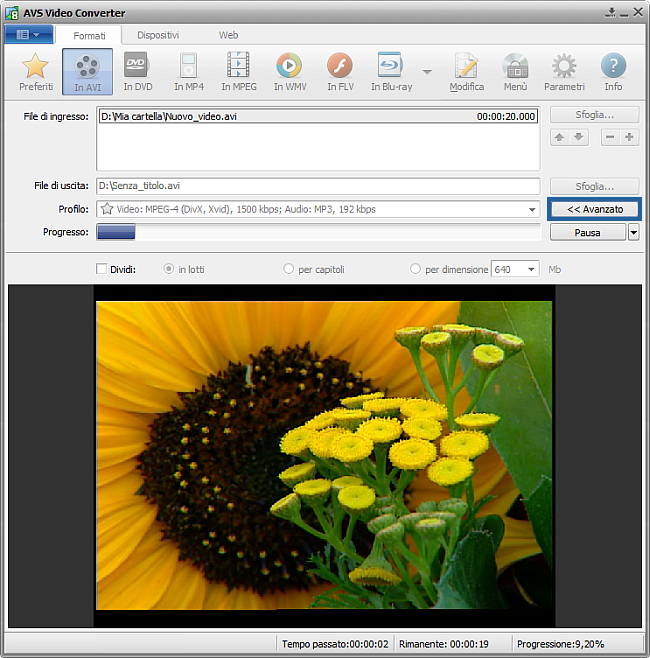This screenshot has height=658, width=650.
Task: Switch to the Web tab
Action: [229, 35]
